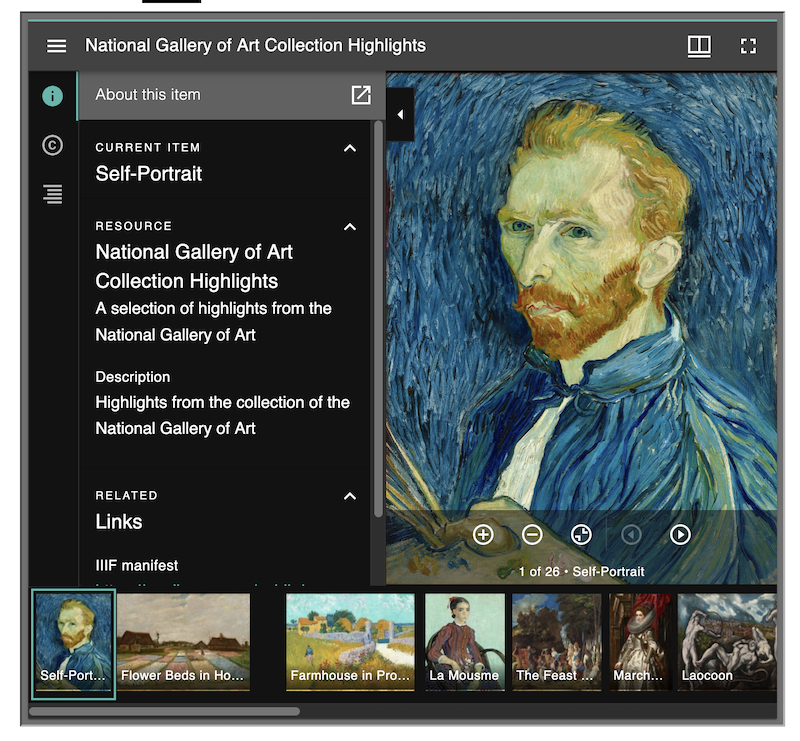Viewport: 800px width, 741px height.
Task: Collapse the Current Item section
Action: coord(349,147)
